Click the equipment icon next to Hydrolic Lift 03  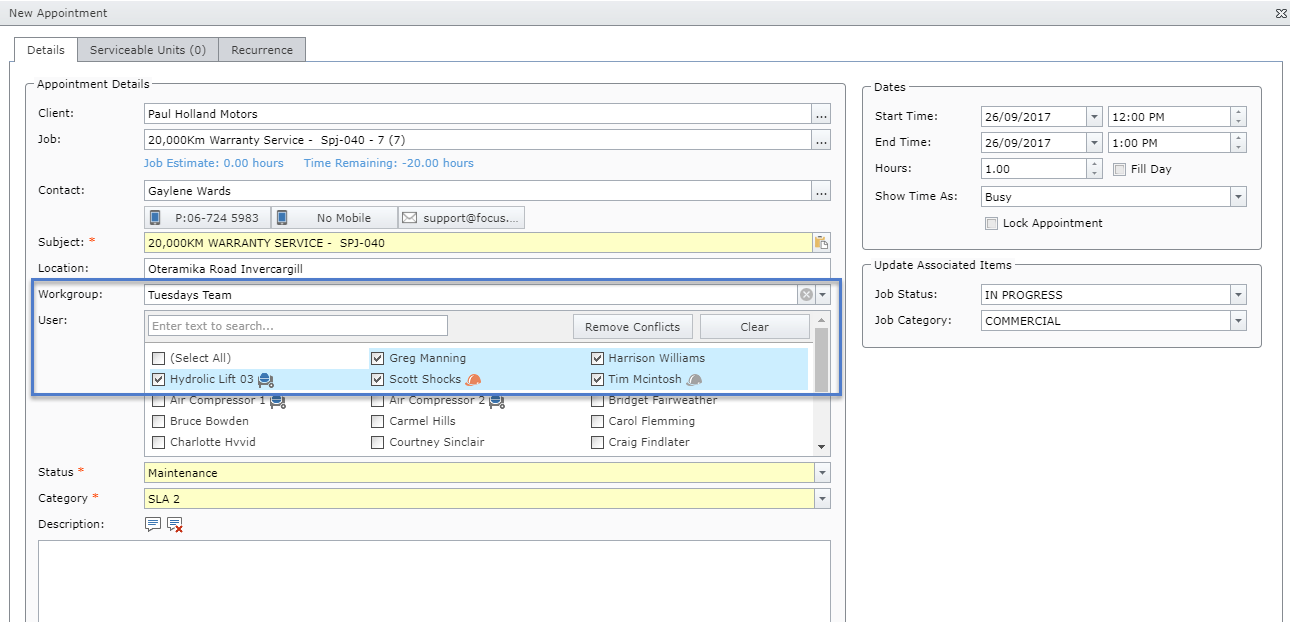266,380
